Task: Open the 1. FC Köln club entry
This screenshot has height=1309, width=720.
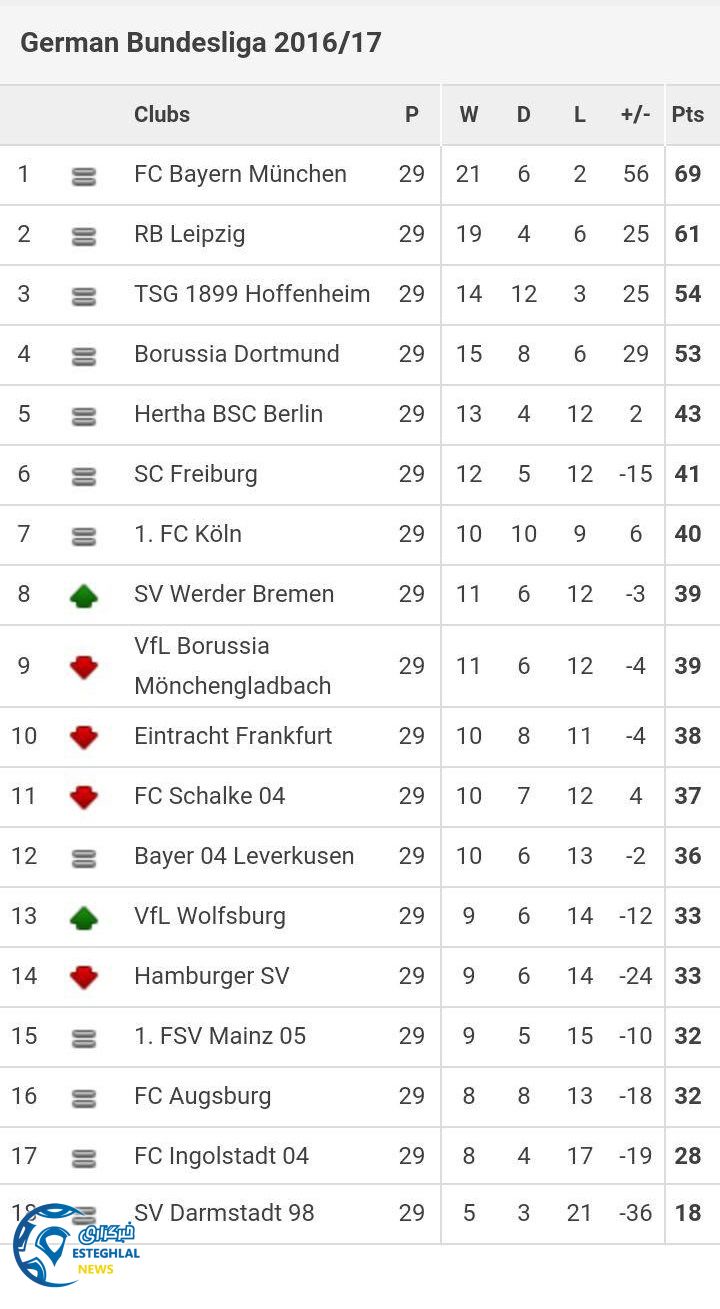Action: pos(188,534)
